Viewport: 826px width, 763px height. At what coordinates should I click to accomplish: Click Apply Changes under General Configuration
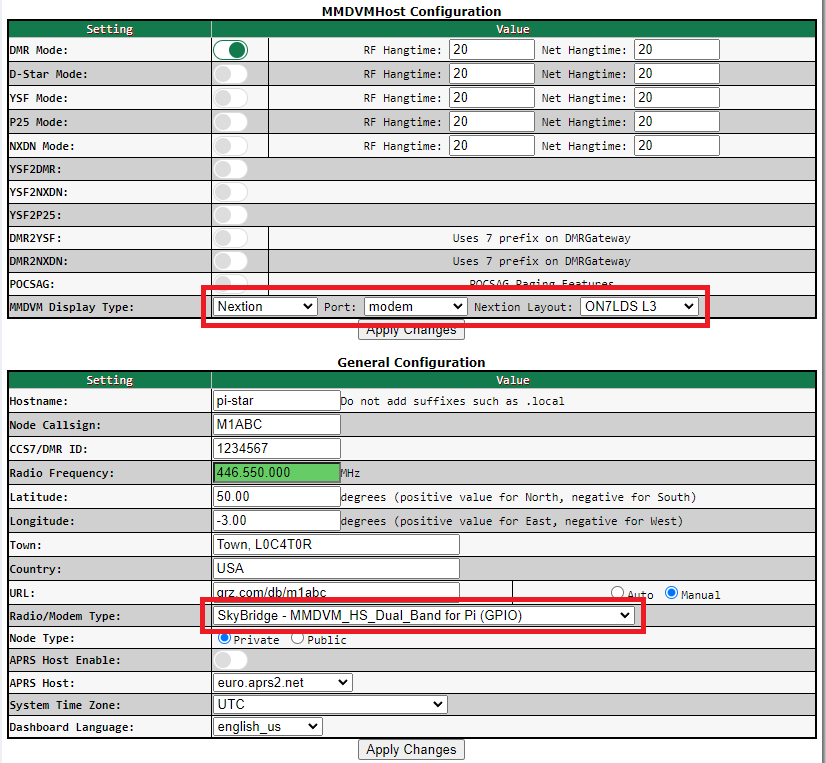coord(411,749)
